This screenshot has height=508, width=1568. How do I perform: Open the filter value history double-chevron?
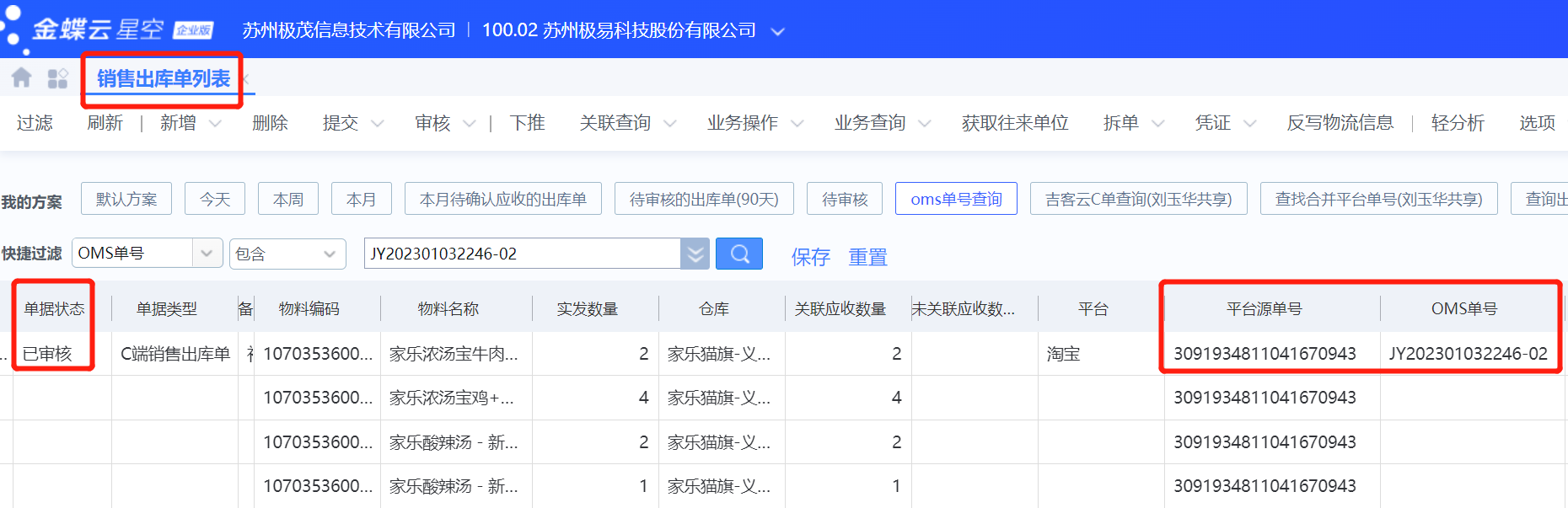click(x=695, y=254)
